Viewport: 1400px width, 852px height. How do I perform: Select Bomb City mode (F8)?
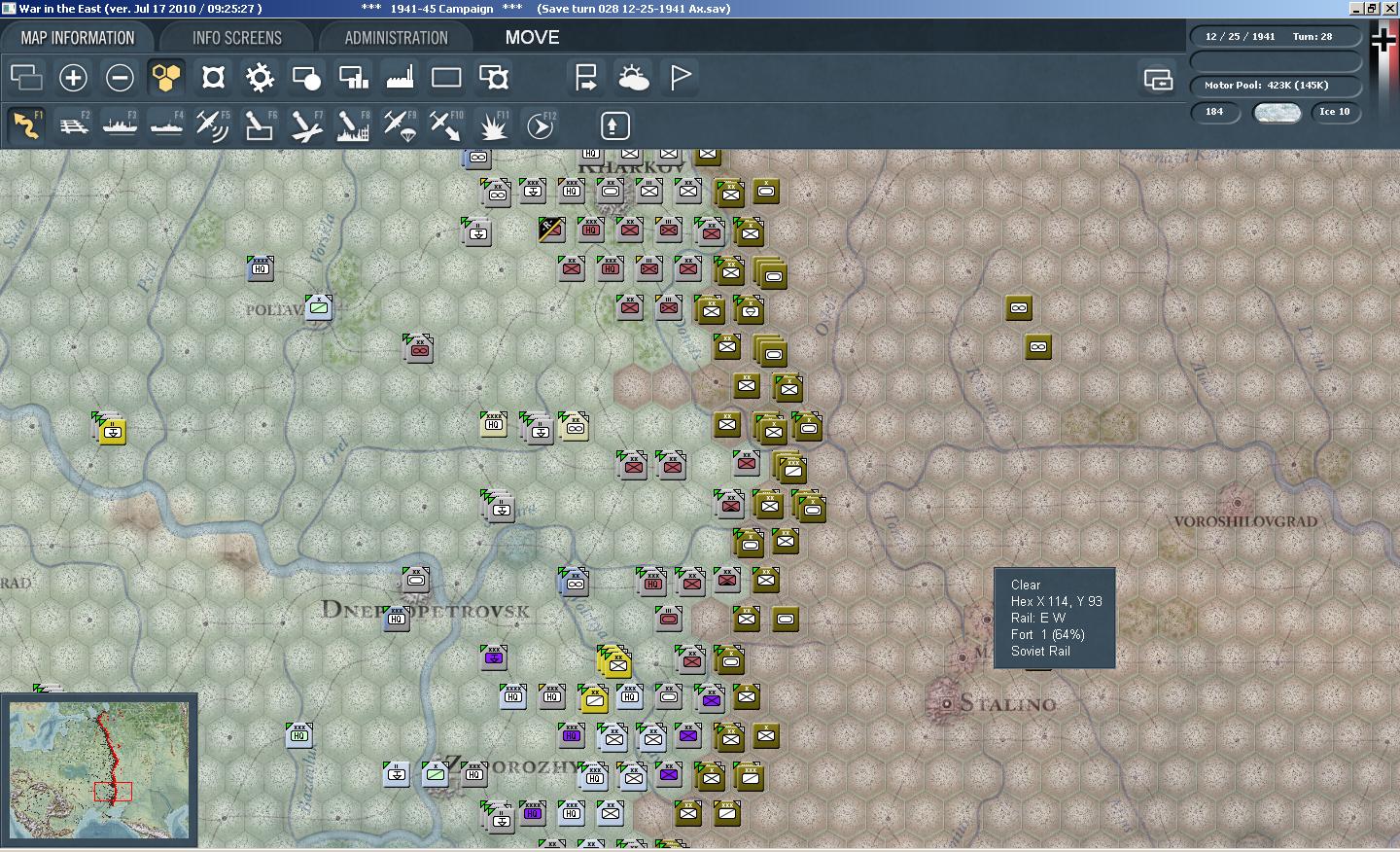click(x=353, y=125)
